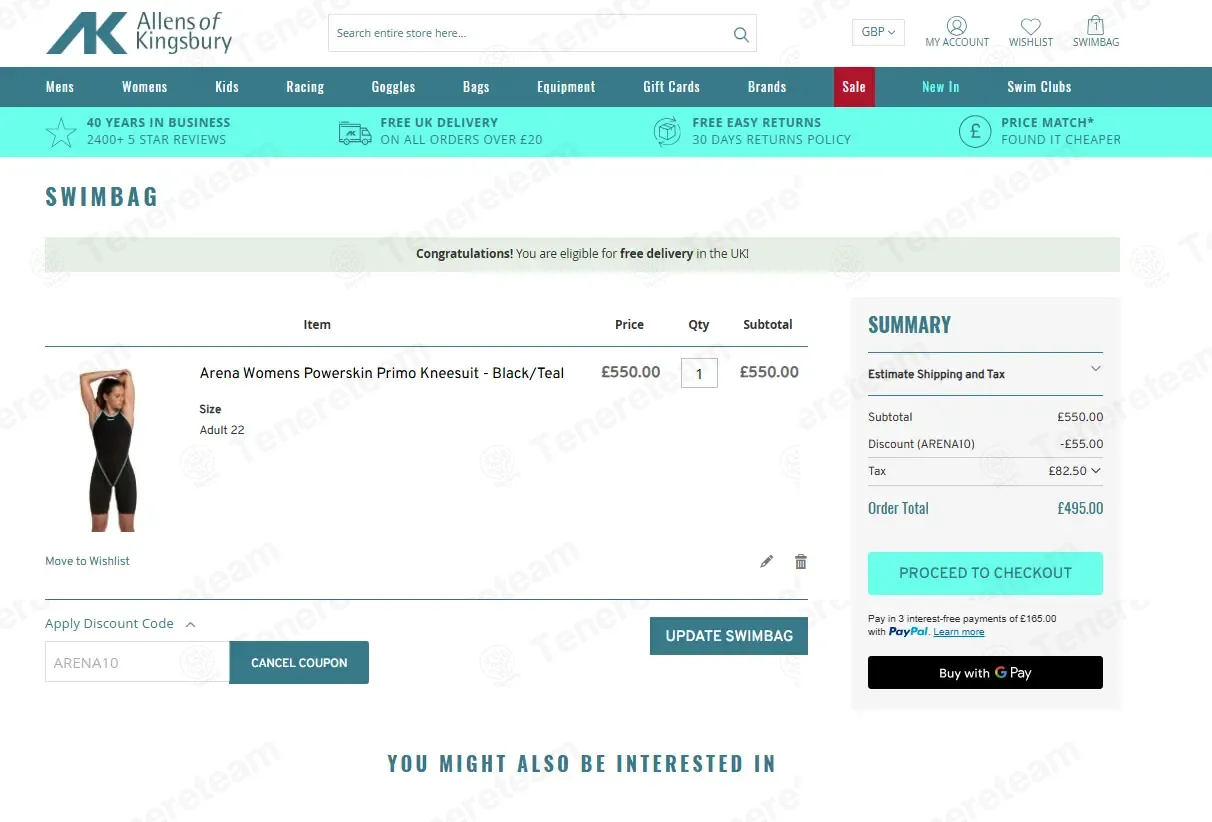The height and width of the screenshot is (822, 1212).
Task: Edit item using the pencil icon
Action: (x=767, y=561)
